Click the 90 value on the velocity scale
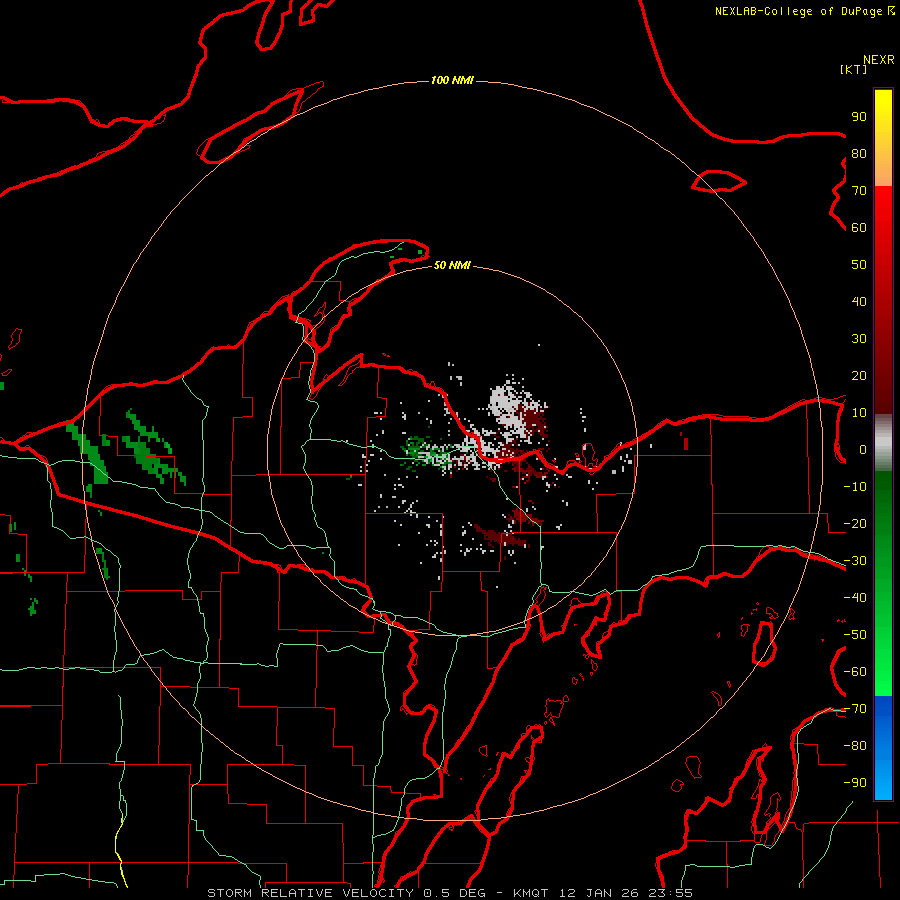Image resolution: width=900 pixels, height=900 pixels. [859, 117]
